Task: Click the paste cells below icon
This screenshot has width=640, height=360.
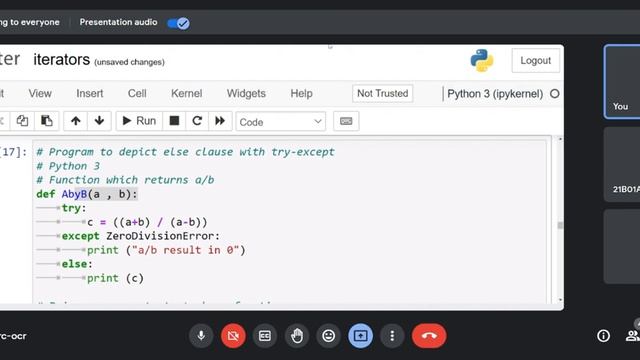Action: point(47,121)
